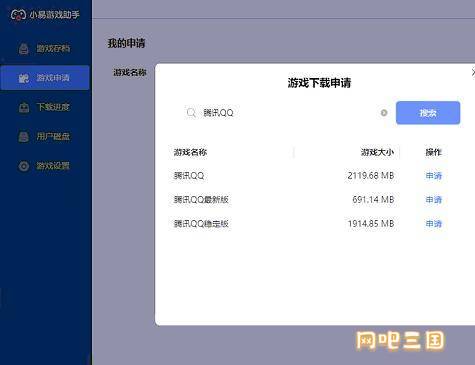Viewport: 475px width, 365px height.
Task: Go to the 下载进度 menu item
Action: tap(45, 107)
